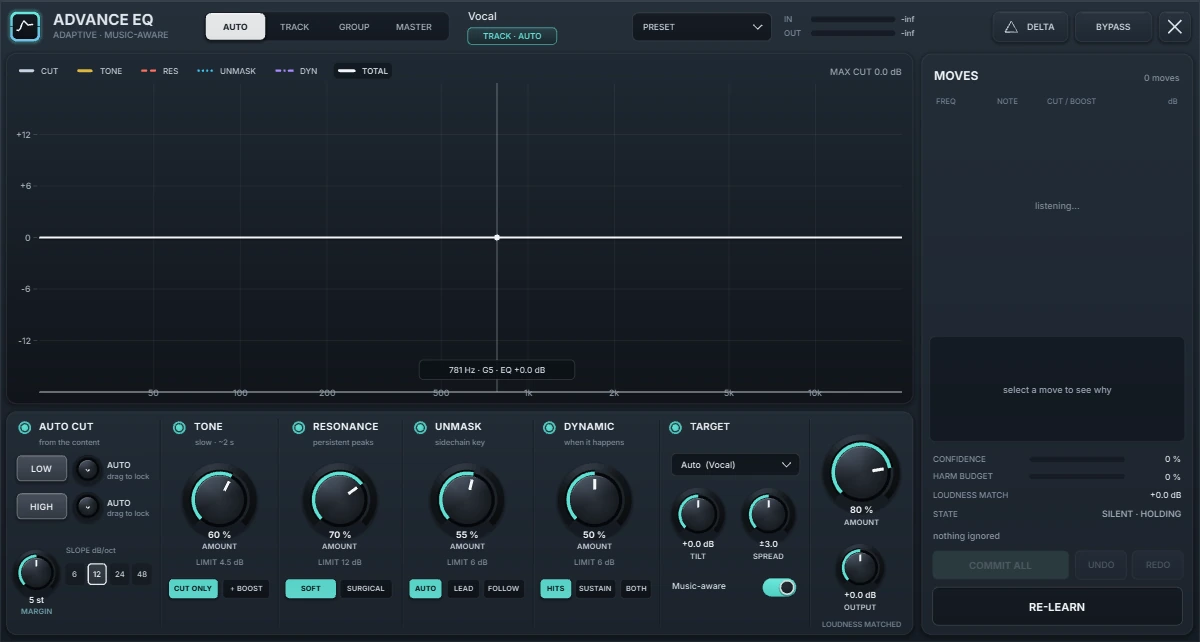The height and width of the screenshot is (642, 1200).
Task: Click the large global AMOUNT knob
Action: (x=860, y=470)
